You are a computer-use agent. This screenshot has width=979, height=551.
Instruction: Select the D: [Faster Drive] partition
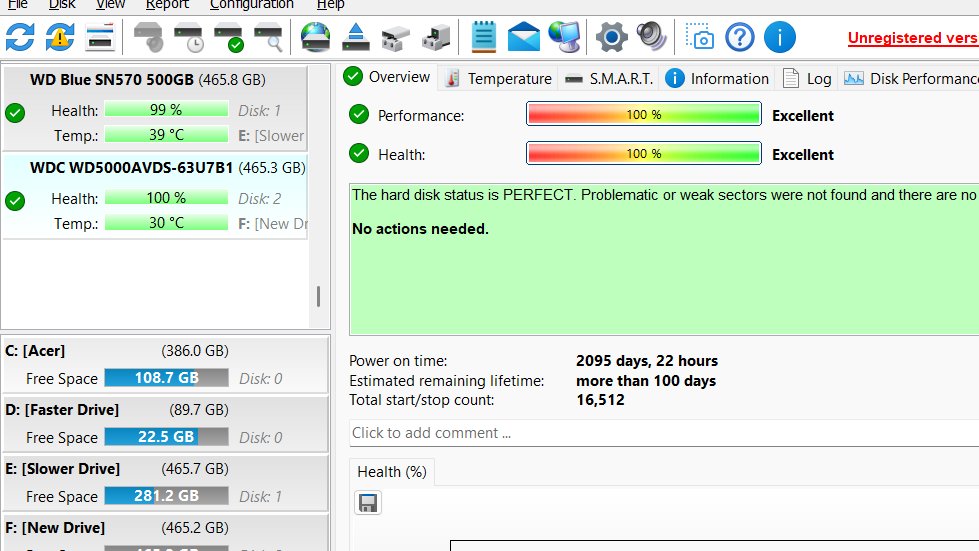coord(165,424)
